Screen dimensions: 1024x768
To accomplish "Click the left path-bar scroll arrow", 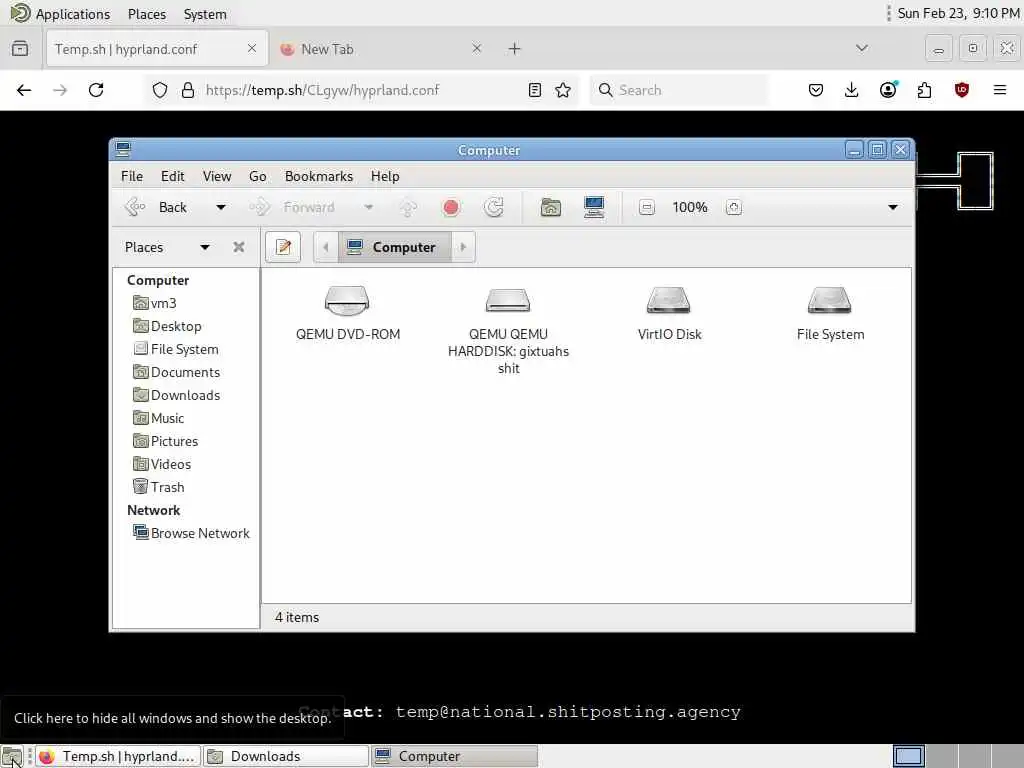I will pyautogui.click(x=325, y=247).
